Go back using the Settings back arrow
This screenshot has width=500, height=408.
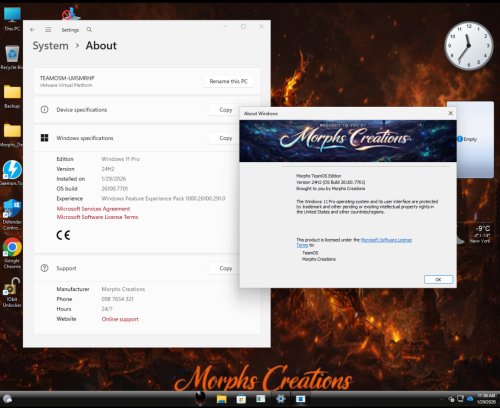32,30
